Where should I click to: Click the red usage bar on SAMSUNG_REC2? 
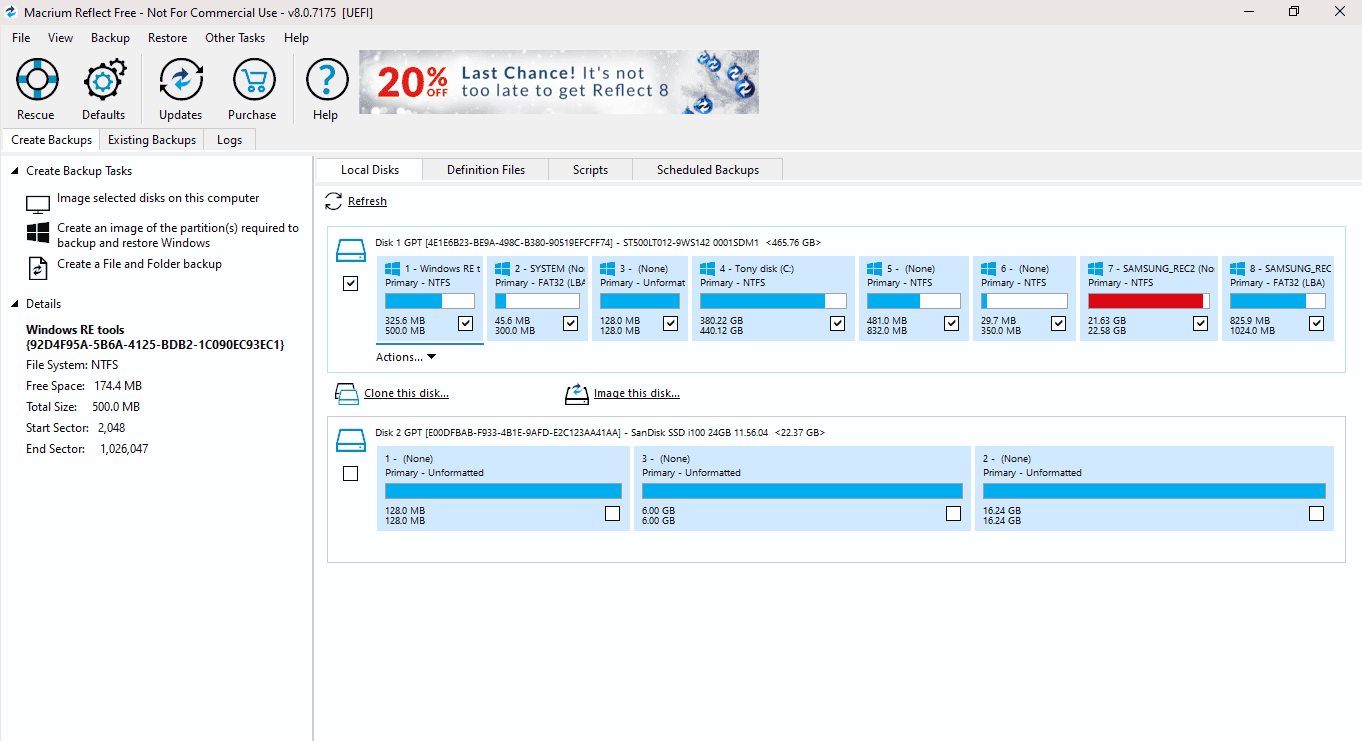coord(1145,300)
